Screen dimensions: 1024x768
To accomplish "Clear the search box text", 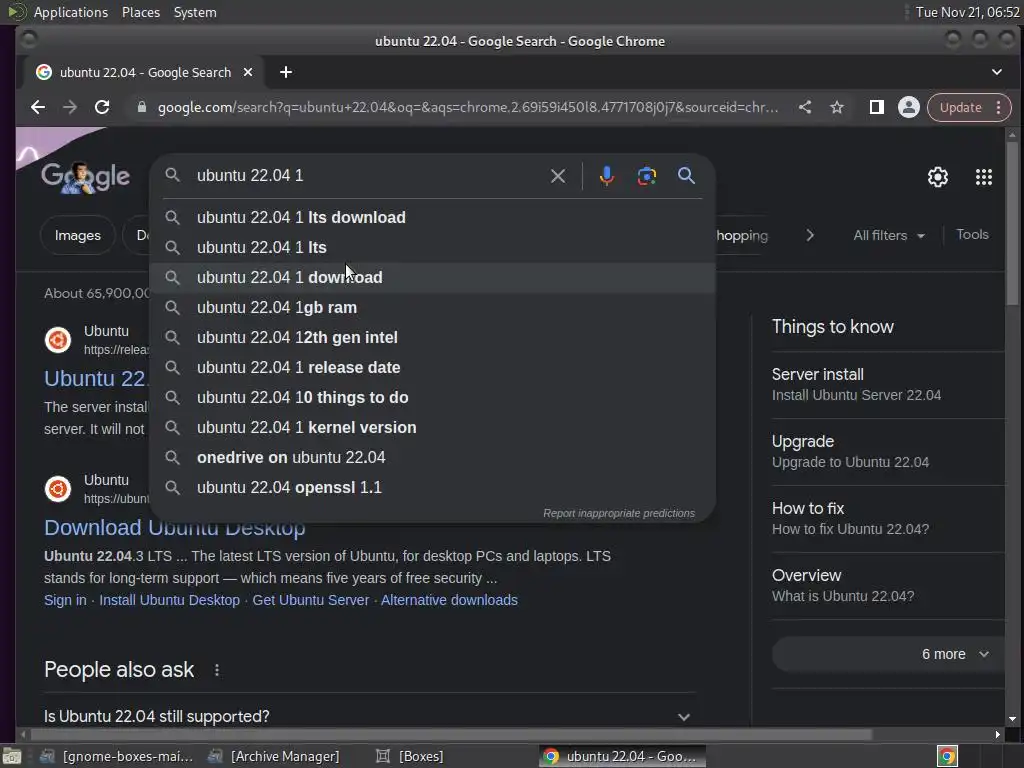I will [558, 176].
